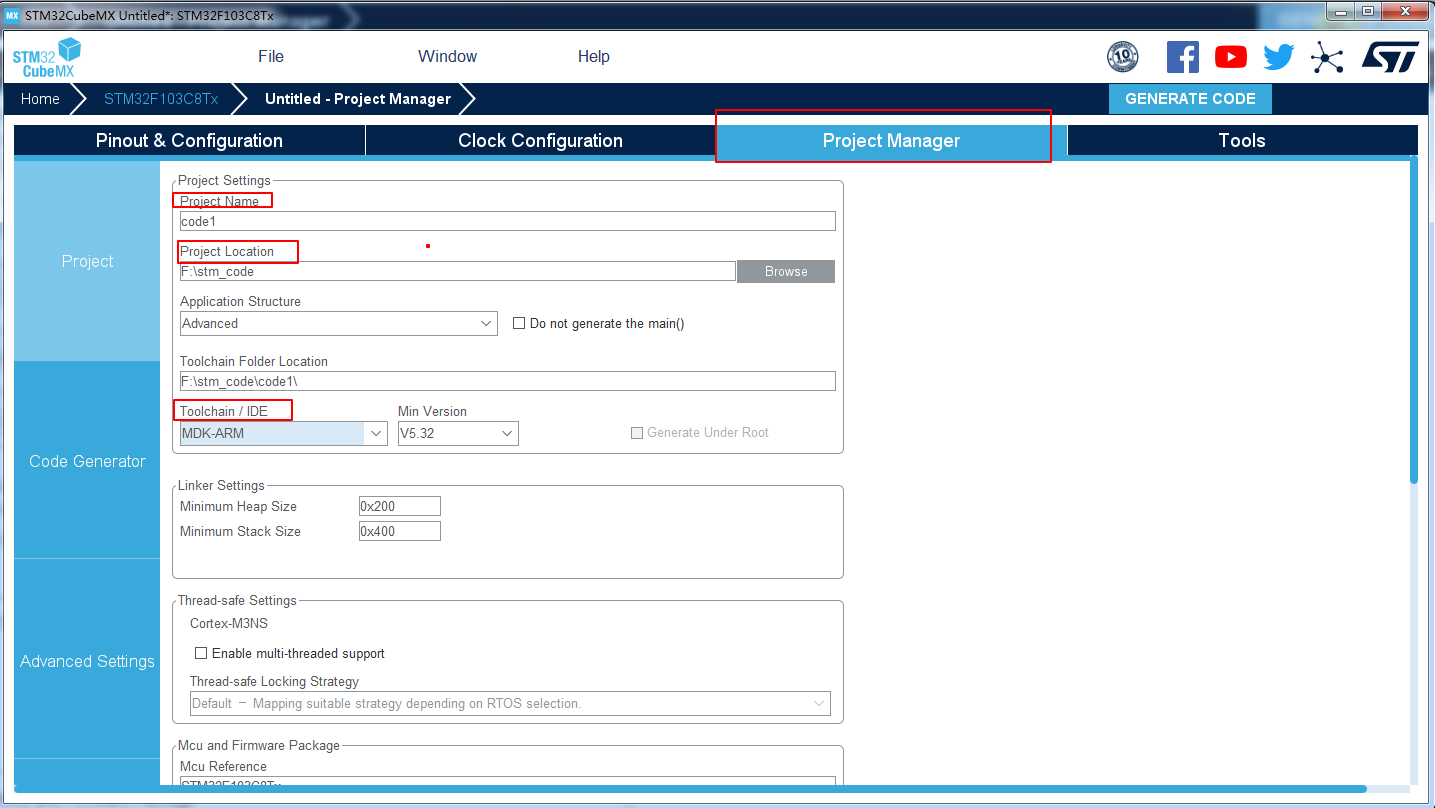Click the MX window title bar icon
Image resolution: width=1435 pixels, height=808 pixels.
pyautogui.click(x=12, y=16)
